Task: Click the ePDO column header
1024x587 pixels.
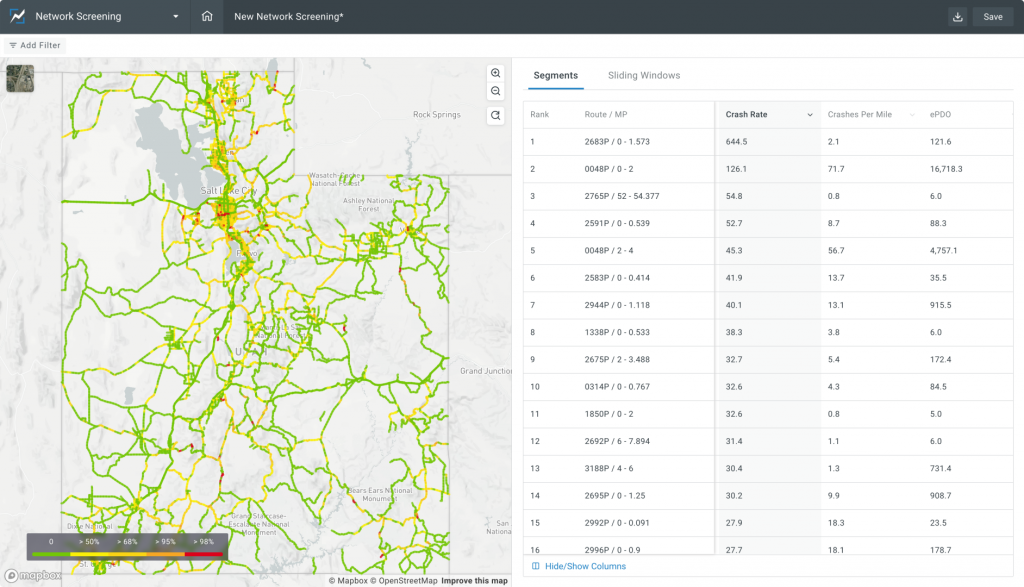Action: 940,115
